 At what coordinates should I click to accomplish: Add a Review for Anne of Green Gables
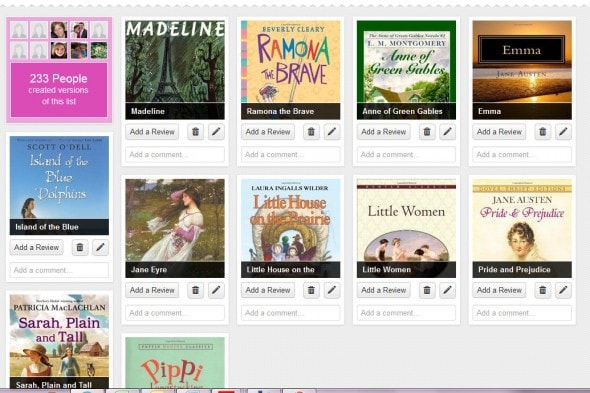click(x=383, y=132)
